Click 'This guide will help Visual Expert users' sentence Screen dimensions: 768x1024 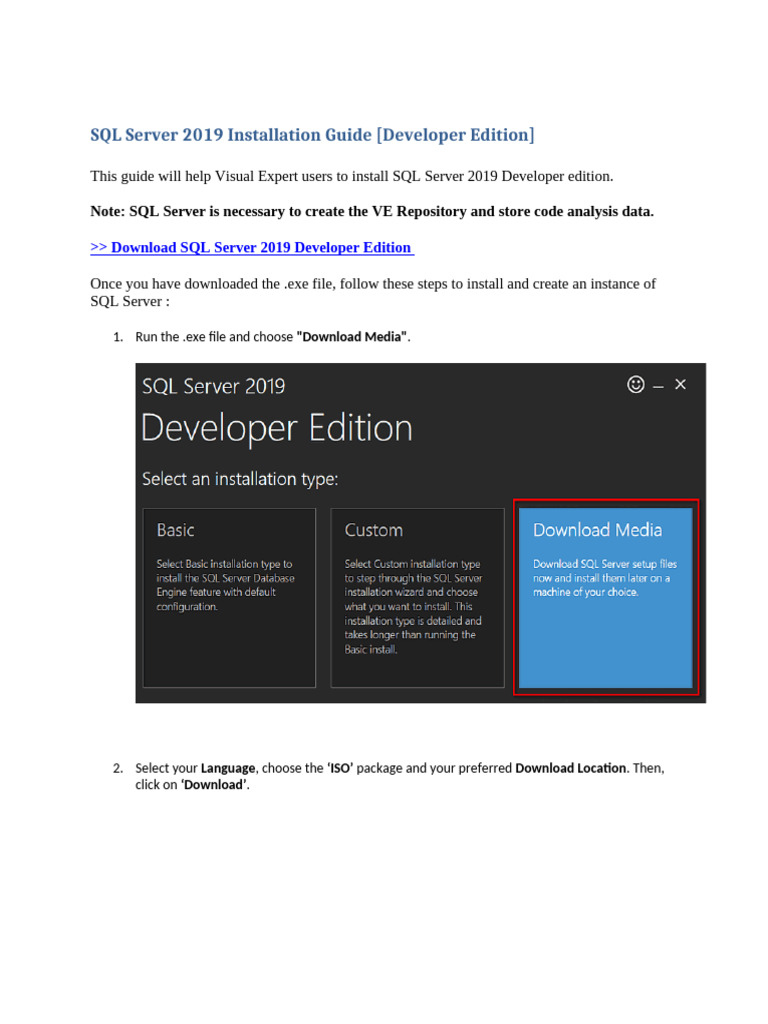pyautogui.click(x=351, y=176)
